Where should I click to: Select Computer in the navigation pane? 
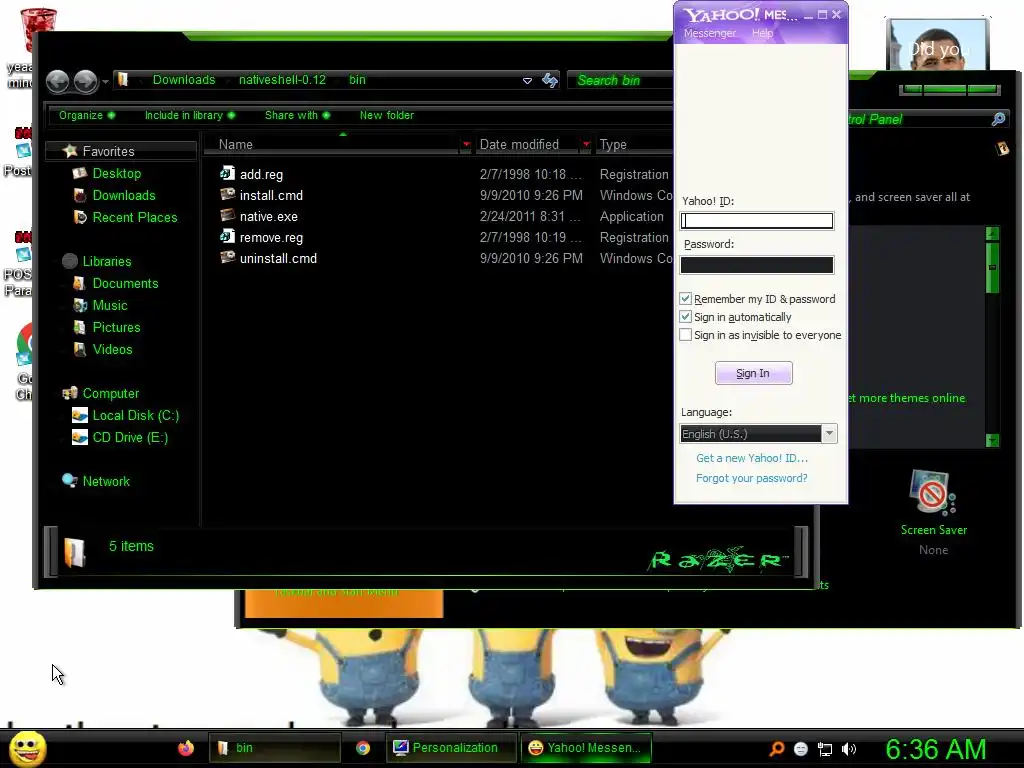[x=110, y=393]
